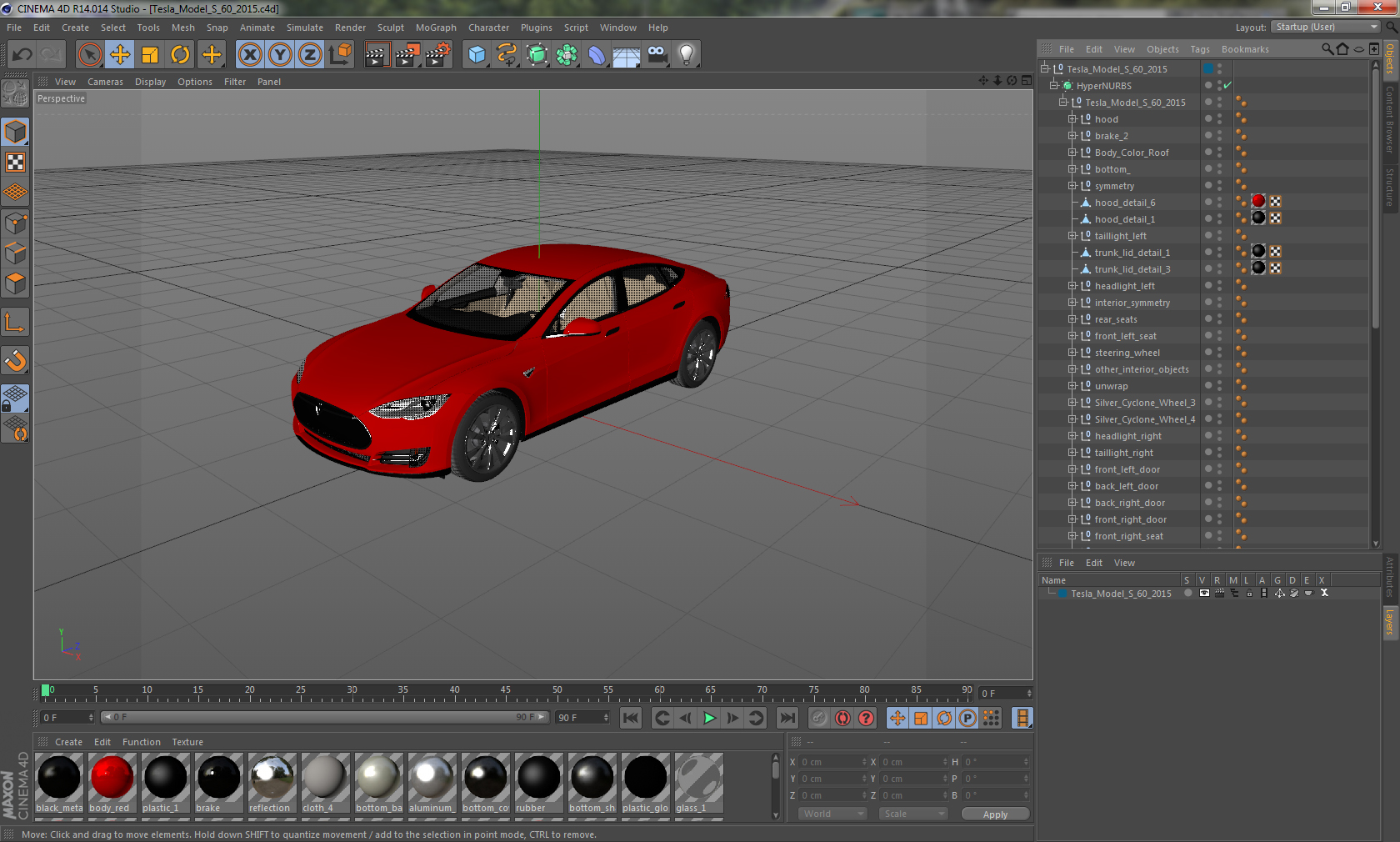This screenshot has width=1400, height=842.
Task: Open the deformer objects icon
Action: 597,55
